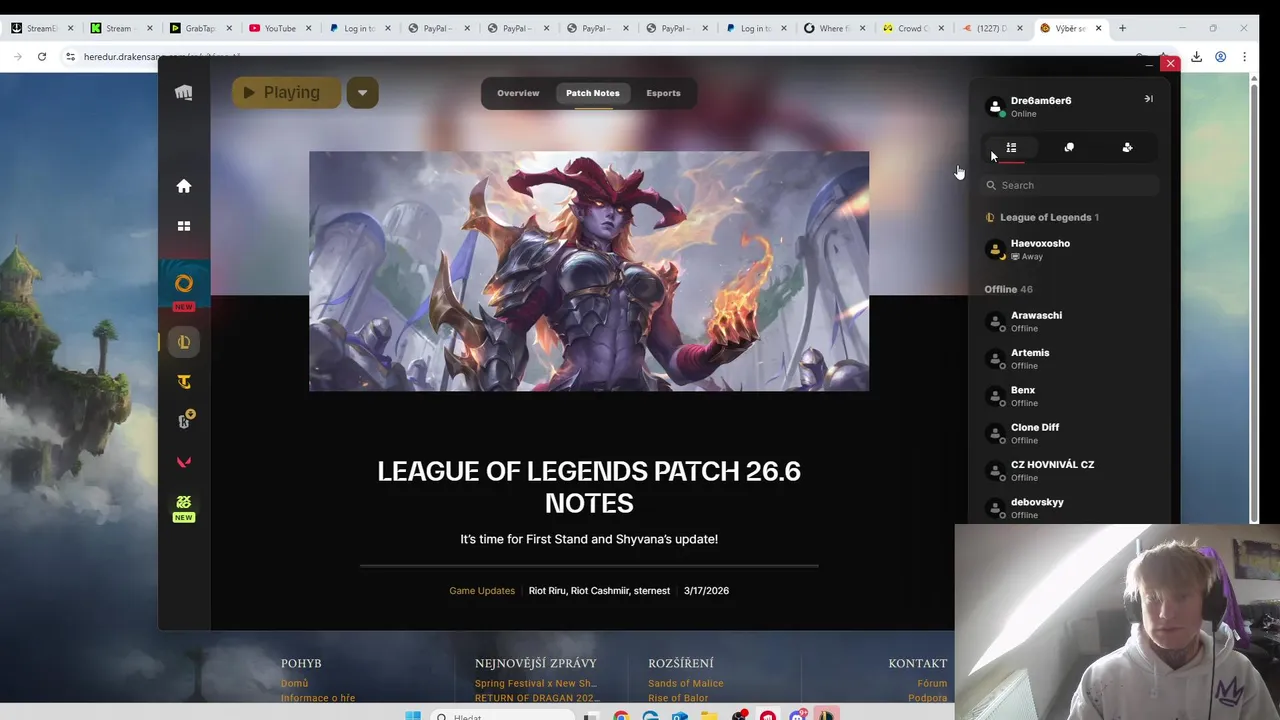
Task: Open the Domů link under POHYB
Action: [294, 683]
